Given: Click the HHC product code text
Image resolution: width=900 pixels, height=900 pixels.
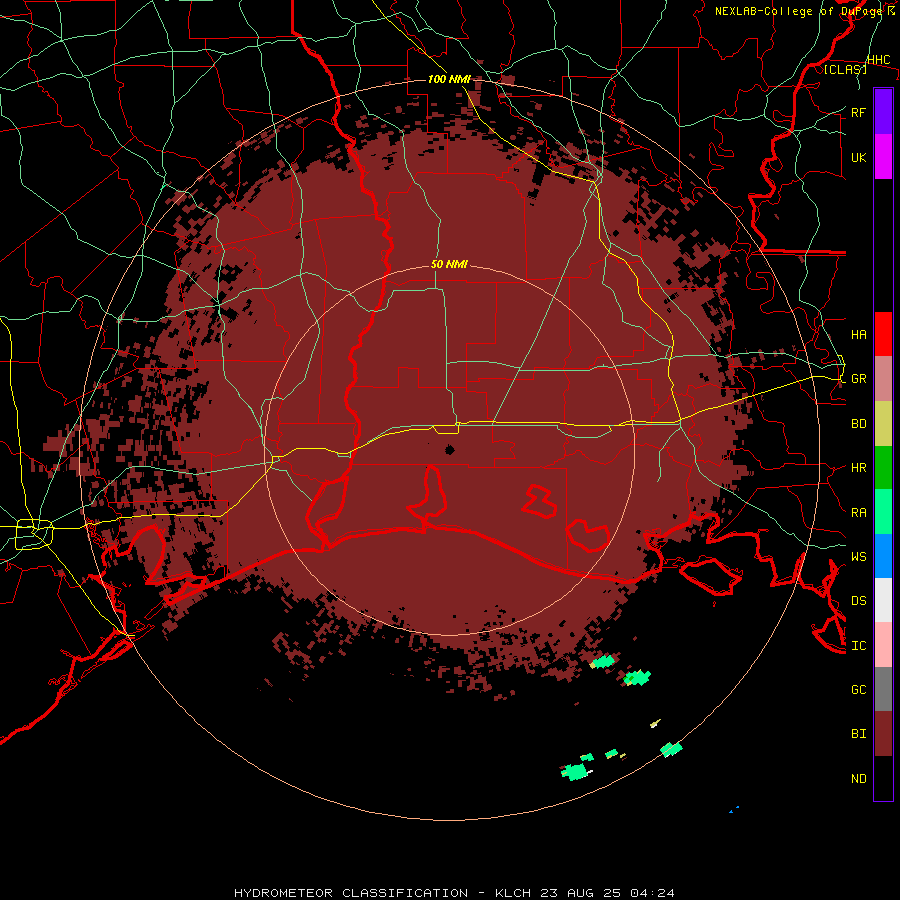Looking at the screenshot, I should click(x=878, y=60).
